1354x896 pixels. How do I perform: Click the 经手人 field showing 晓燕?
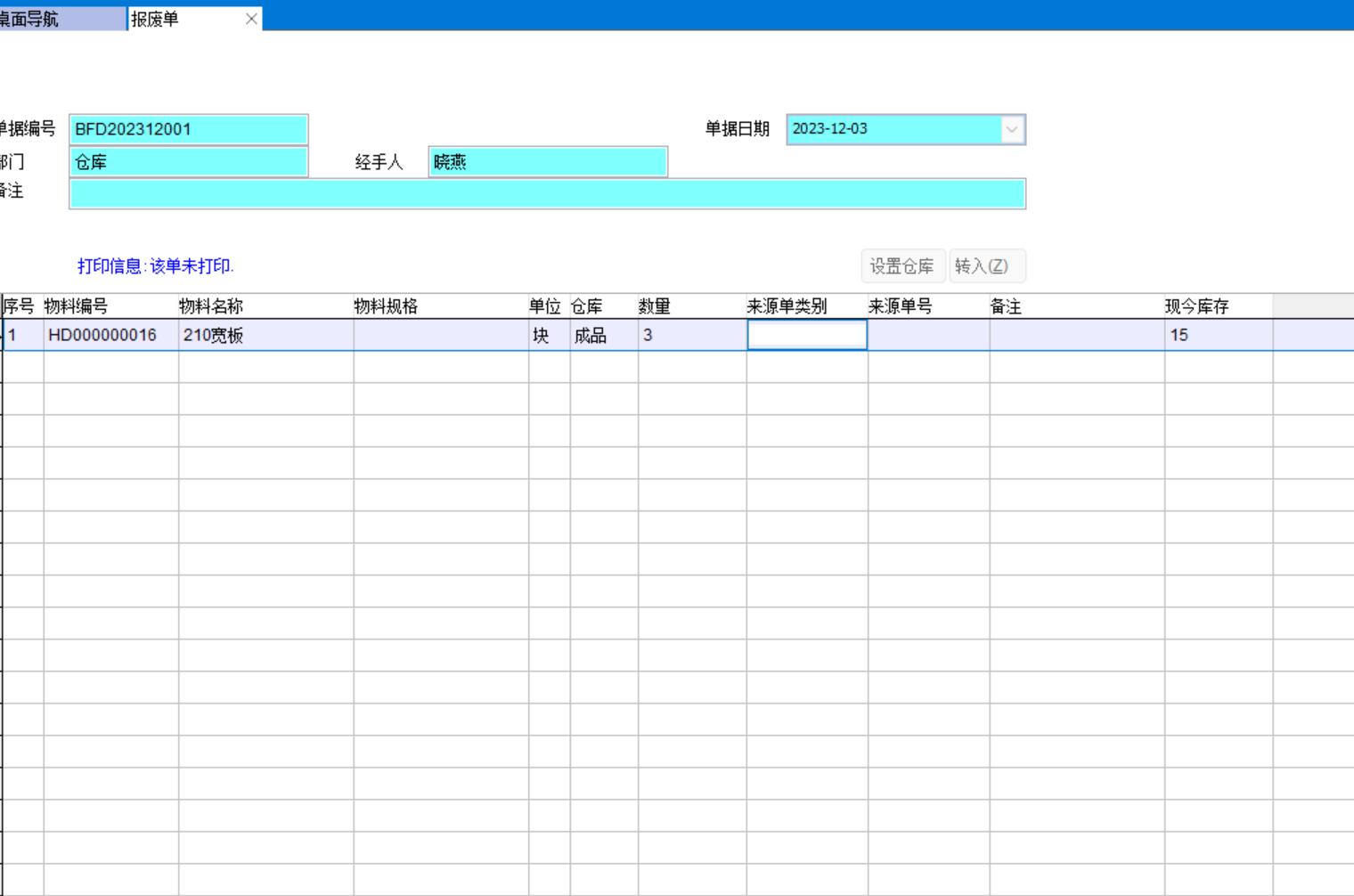coord(547,162)
